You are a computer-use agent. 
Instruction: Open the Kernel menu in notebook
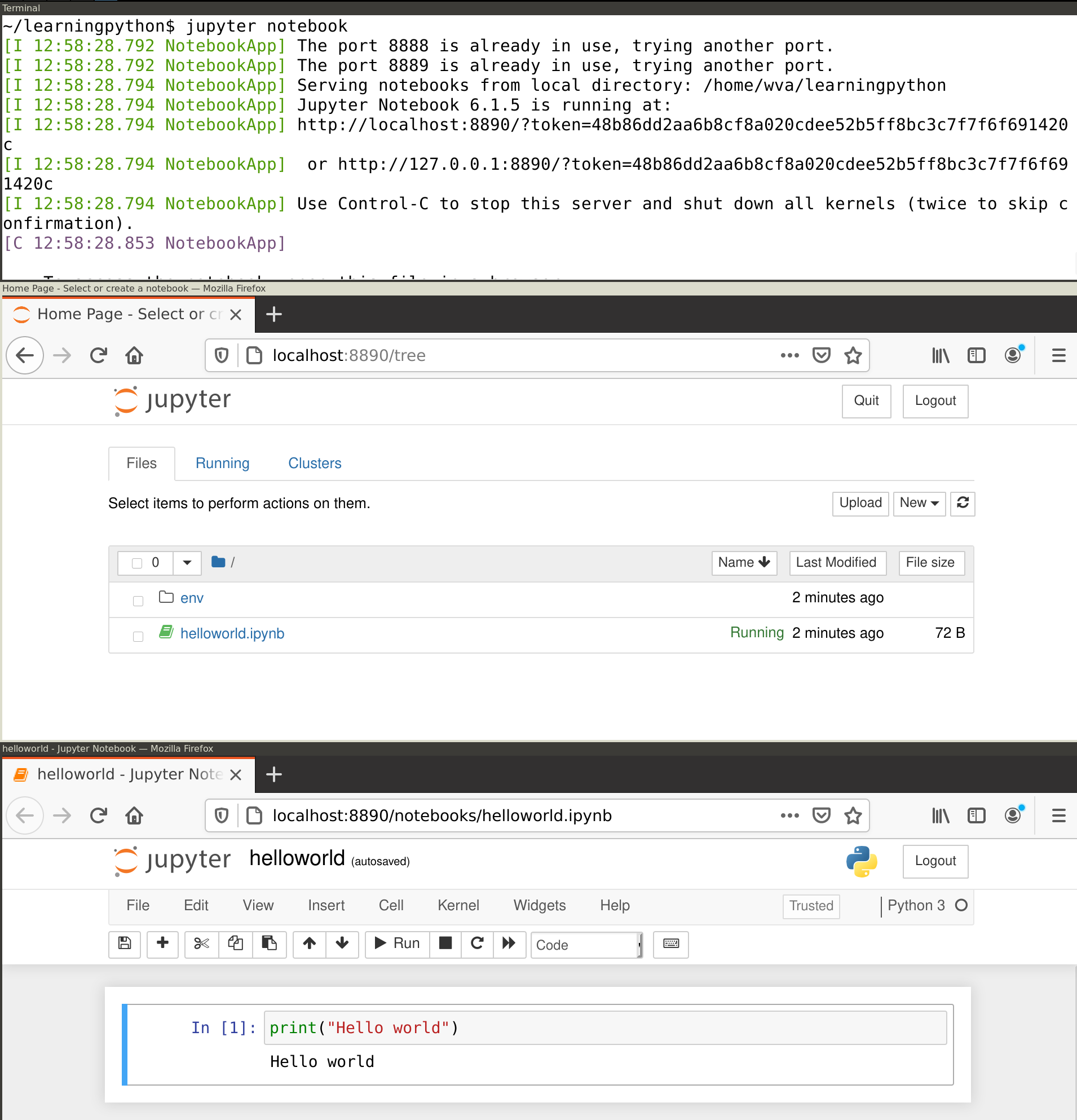point(458,905)
